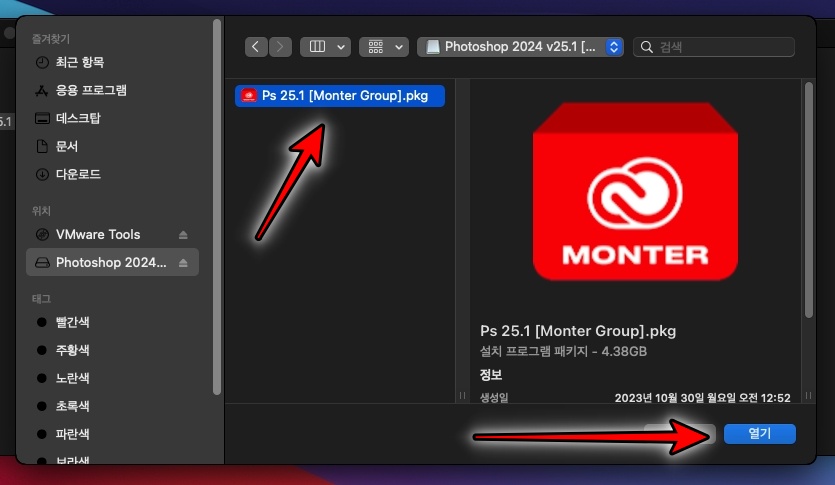The width and height of the screenshot is (835, 485).
Task: Open 문서 in the sidebar
Action: 67,146
